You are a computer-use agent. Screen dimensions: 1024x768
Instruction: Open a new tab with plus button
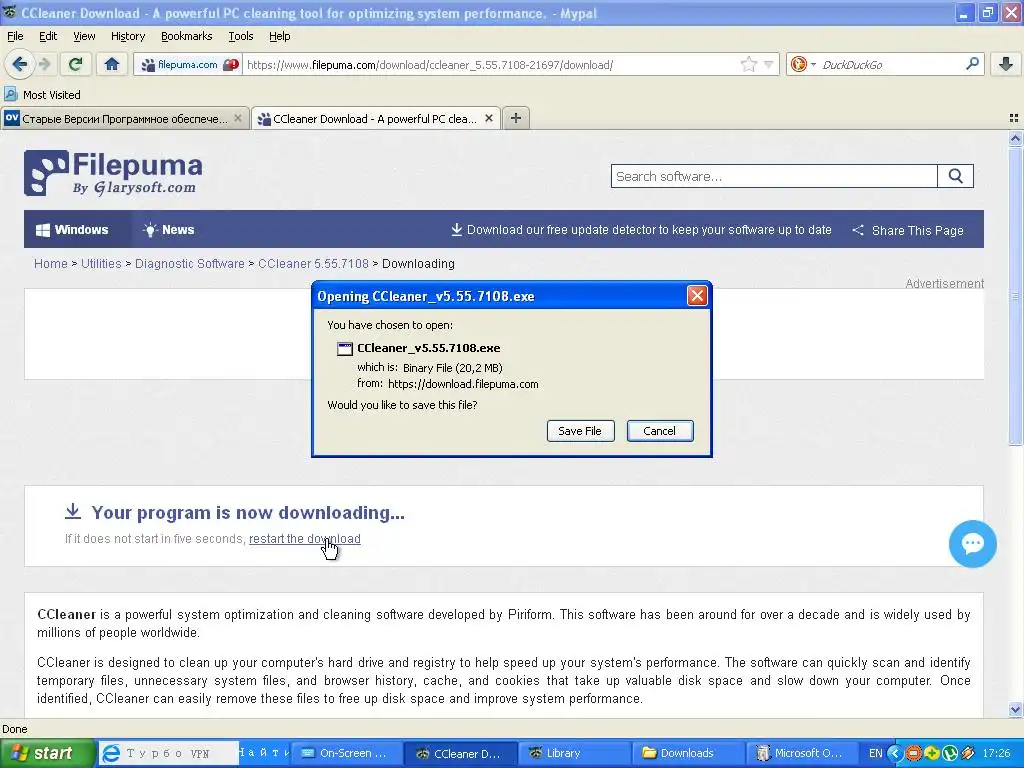[516, 118]
